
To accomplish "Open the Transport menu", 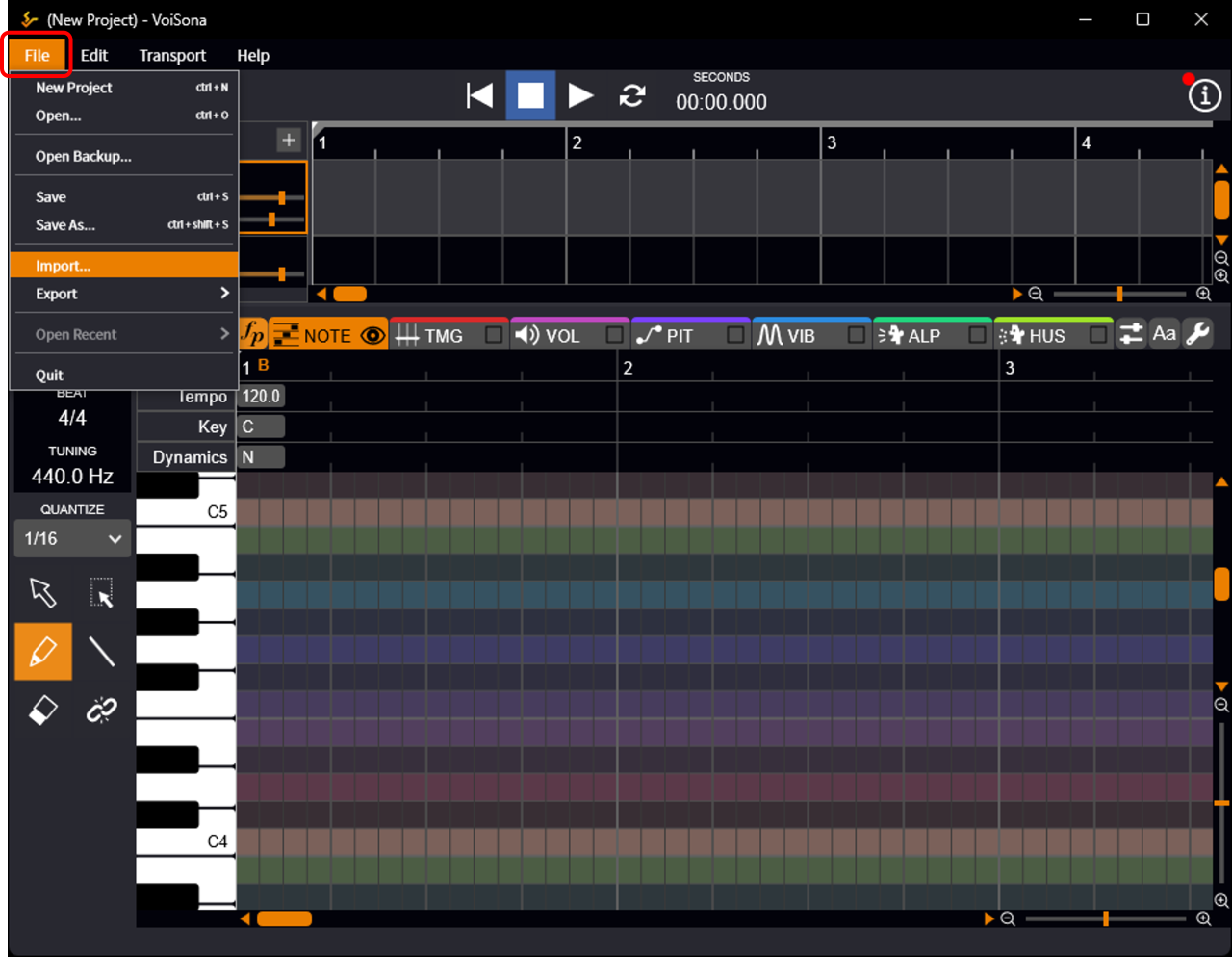I will (172, 56).
